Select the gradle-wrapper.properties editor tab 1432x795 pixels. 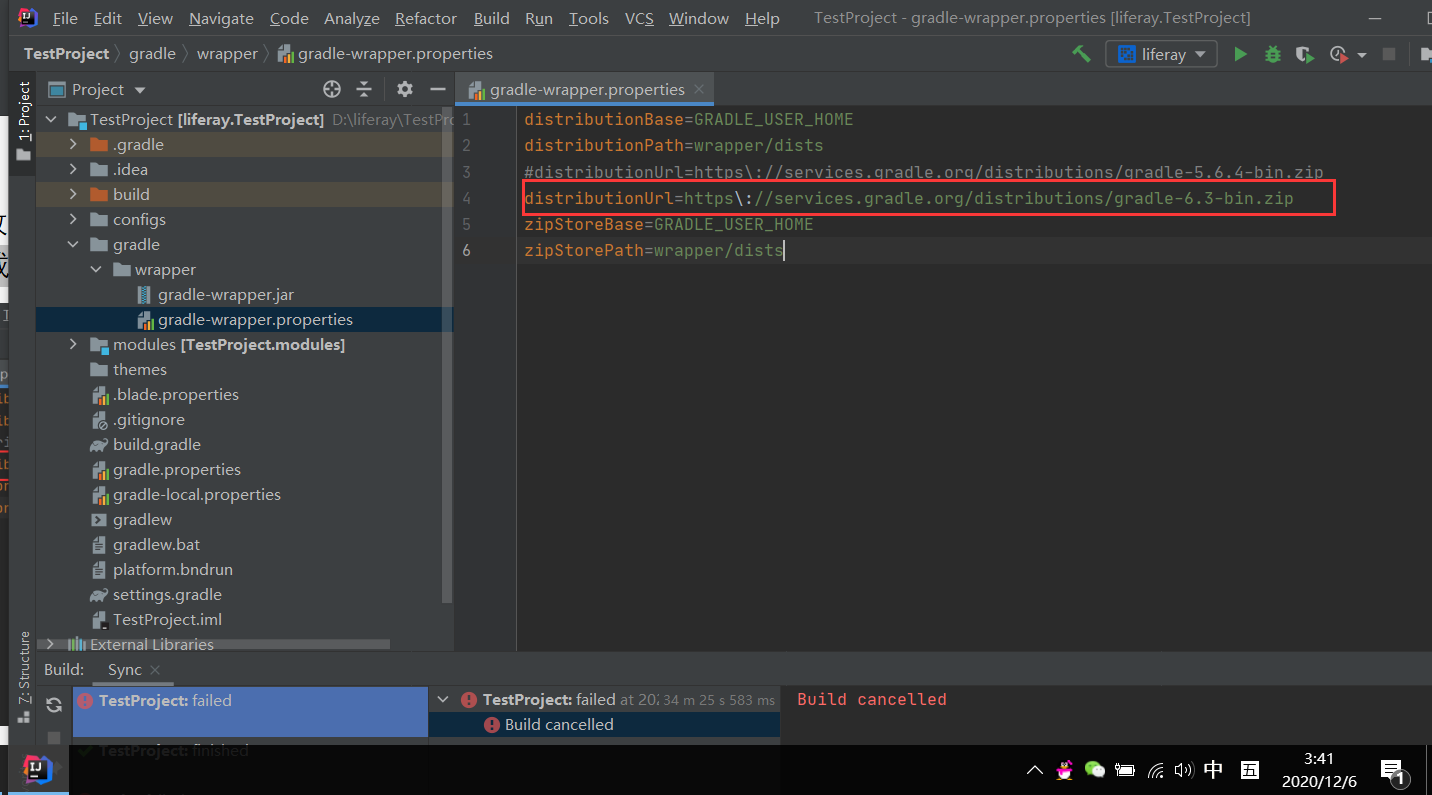(585, 89)
